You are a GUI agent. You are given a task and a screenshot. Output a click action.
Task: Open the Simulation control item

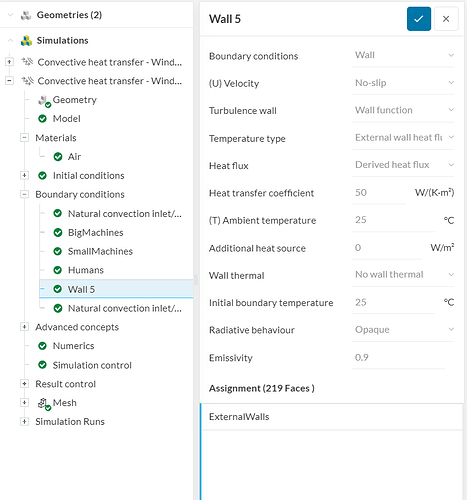click(x=92, y=365)
